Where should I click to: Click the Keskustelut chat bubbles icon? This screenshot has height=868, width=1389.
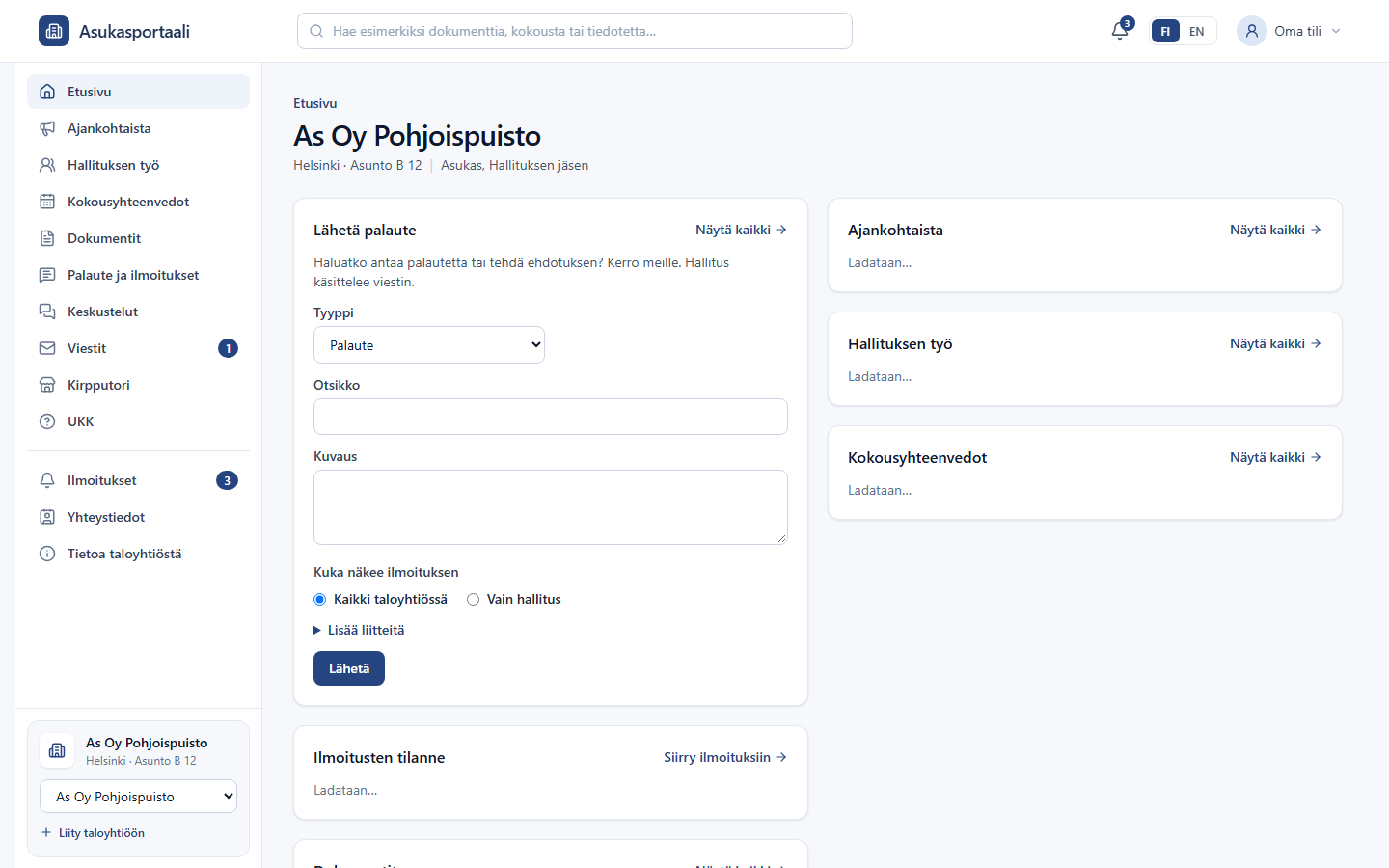coord(47,312)
